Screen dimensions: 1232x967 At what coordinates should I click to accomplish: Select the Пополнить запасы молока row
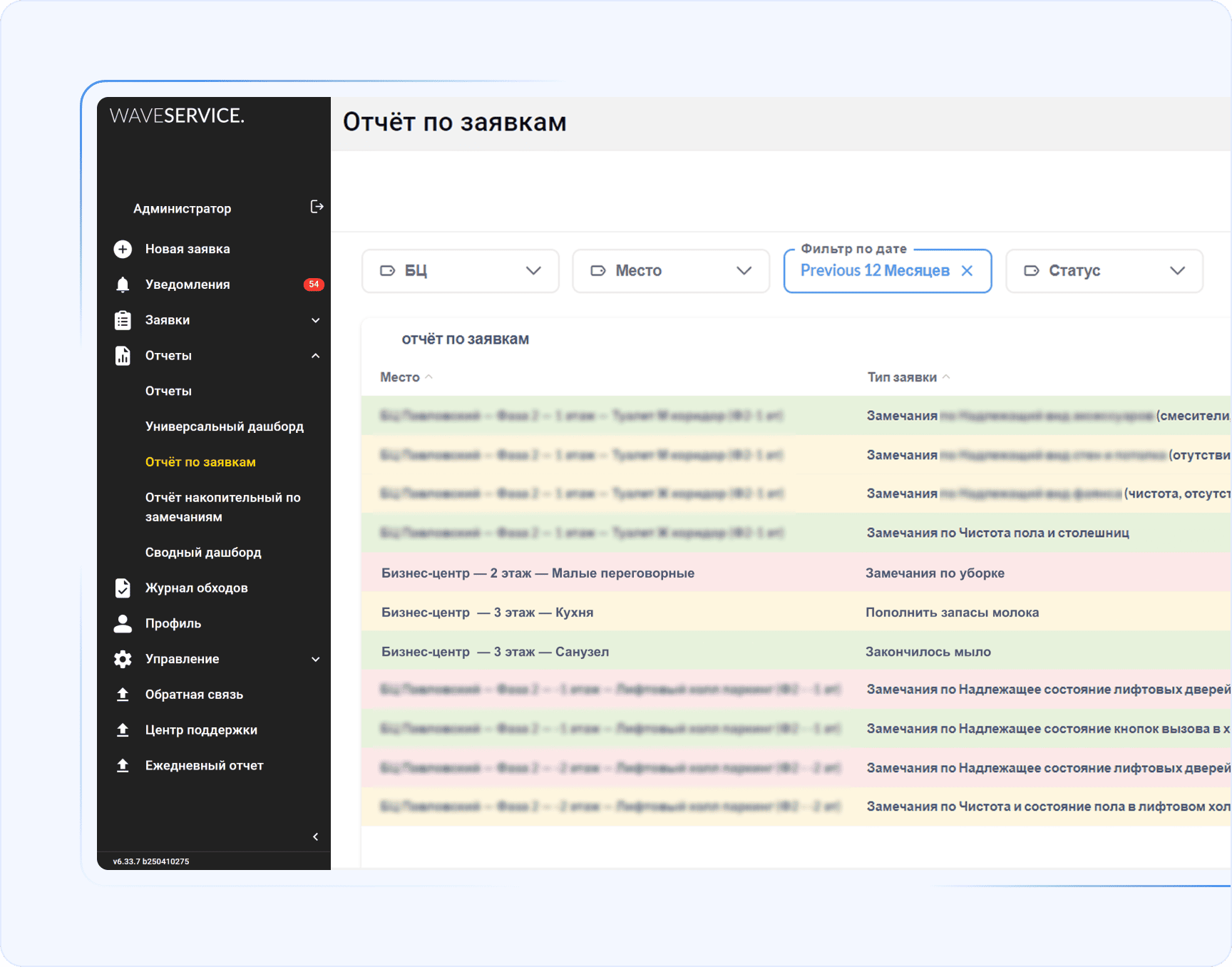tap(952, 613)
